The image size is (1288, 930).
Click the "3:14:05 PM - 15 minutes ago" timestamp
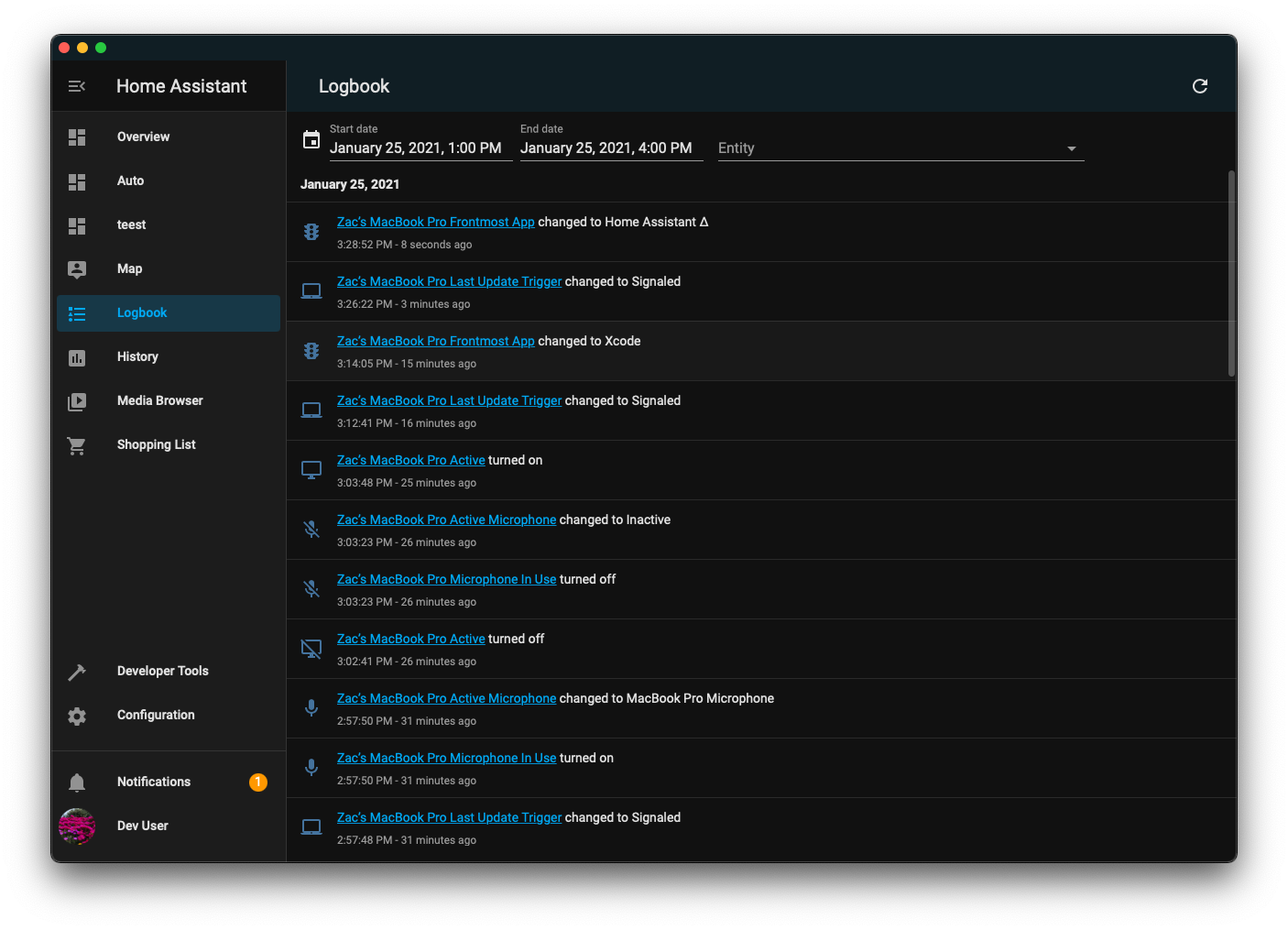click(407, 364)
